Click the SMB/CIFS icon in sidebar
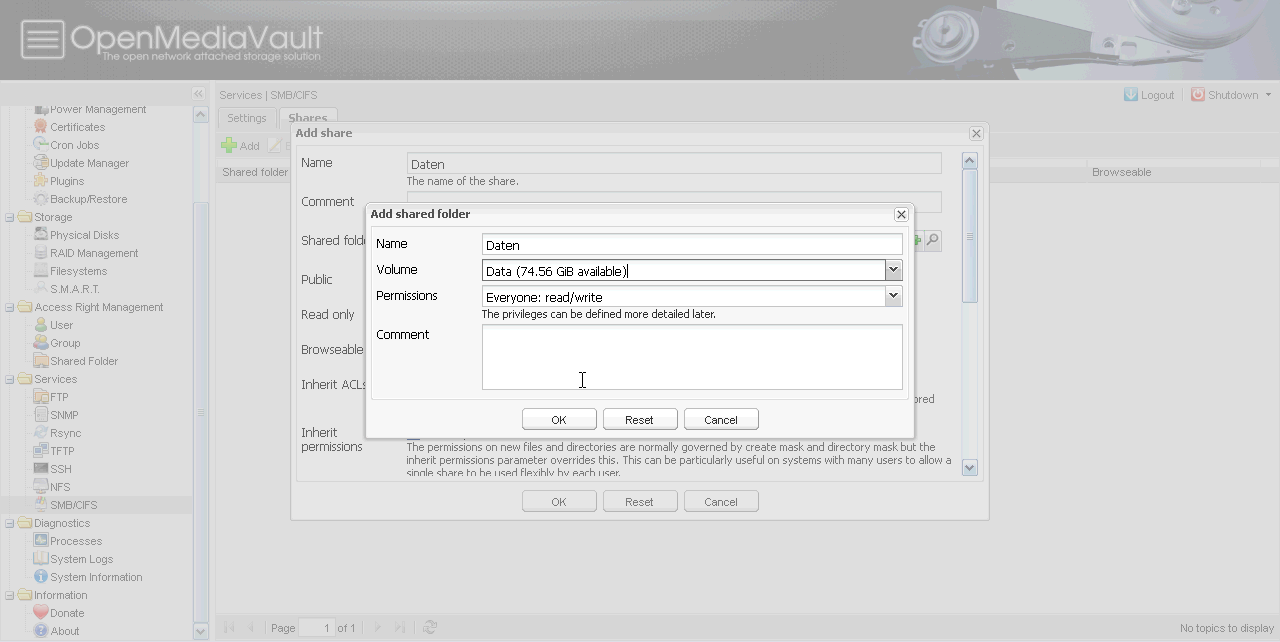This screenshot has height=642, width=1280. point(41,505)
